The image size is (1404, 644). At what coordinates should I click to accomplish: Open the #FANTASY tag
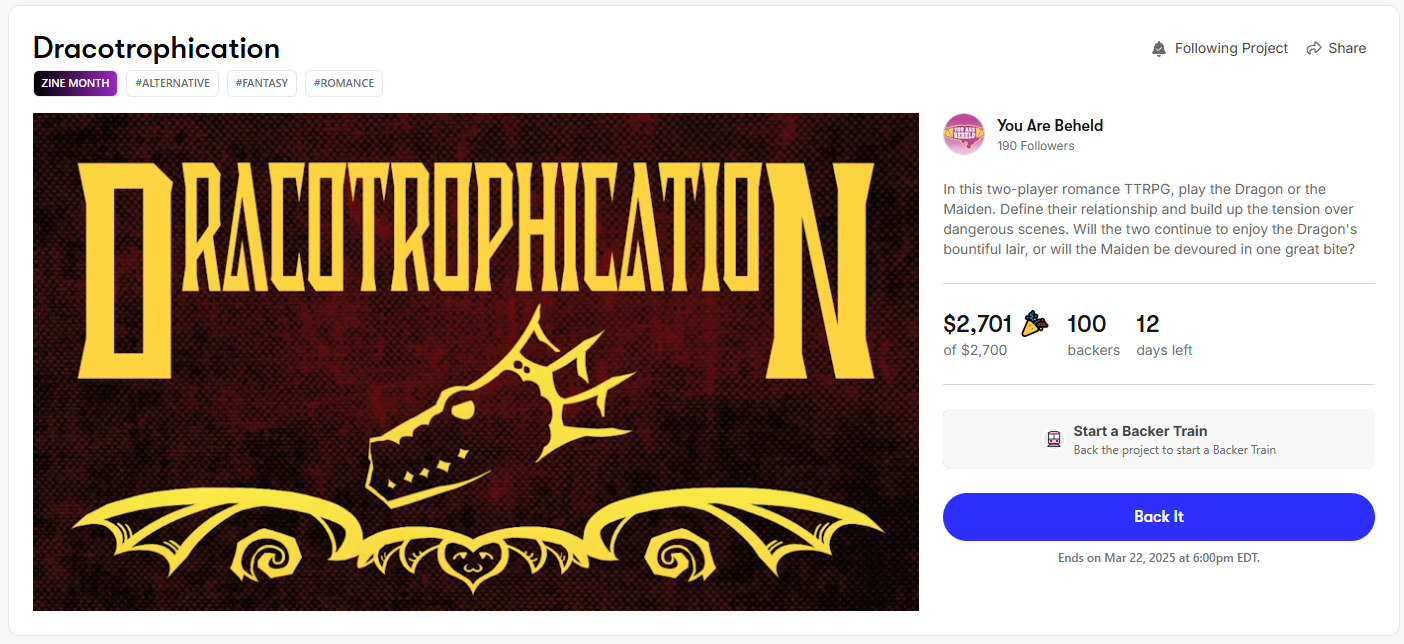[262, 83]
